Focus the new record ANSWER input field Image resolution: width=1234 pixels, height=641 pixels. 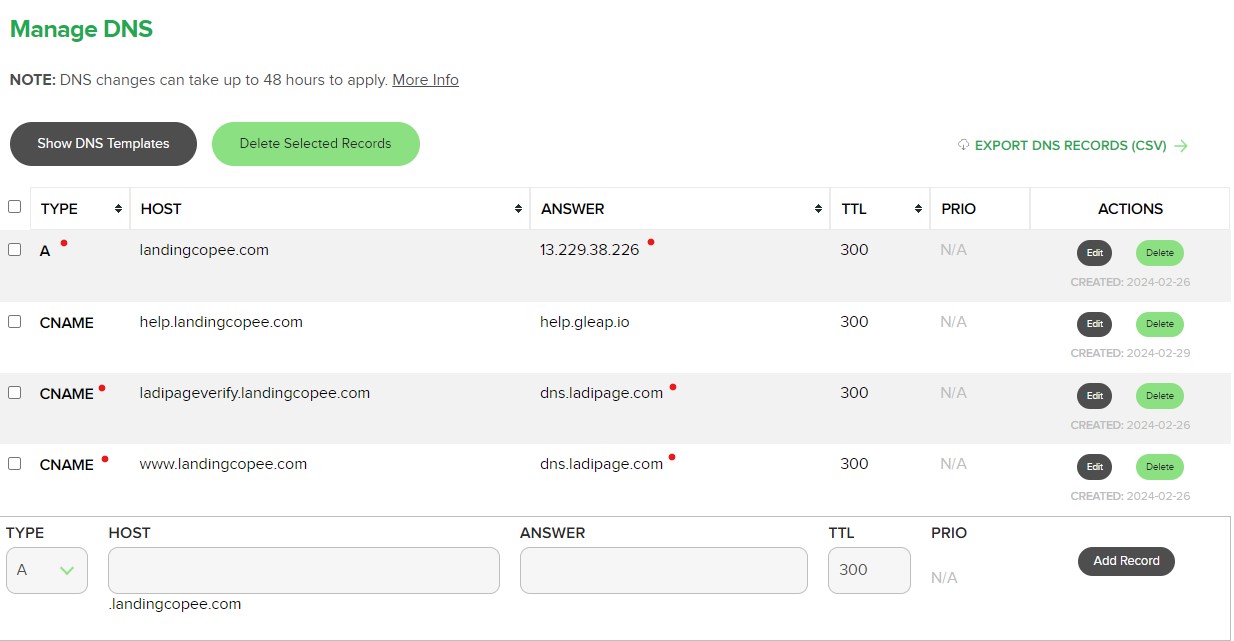(663, 570)
